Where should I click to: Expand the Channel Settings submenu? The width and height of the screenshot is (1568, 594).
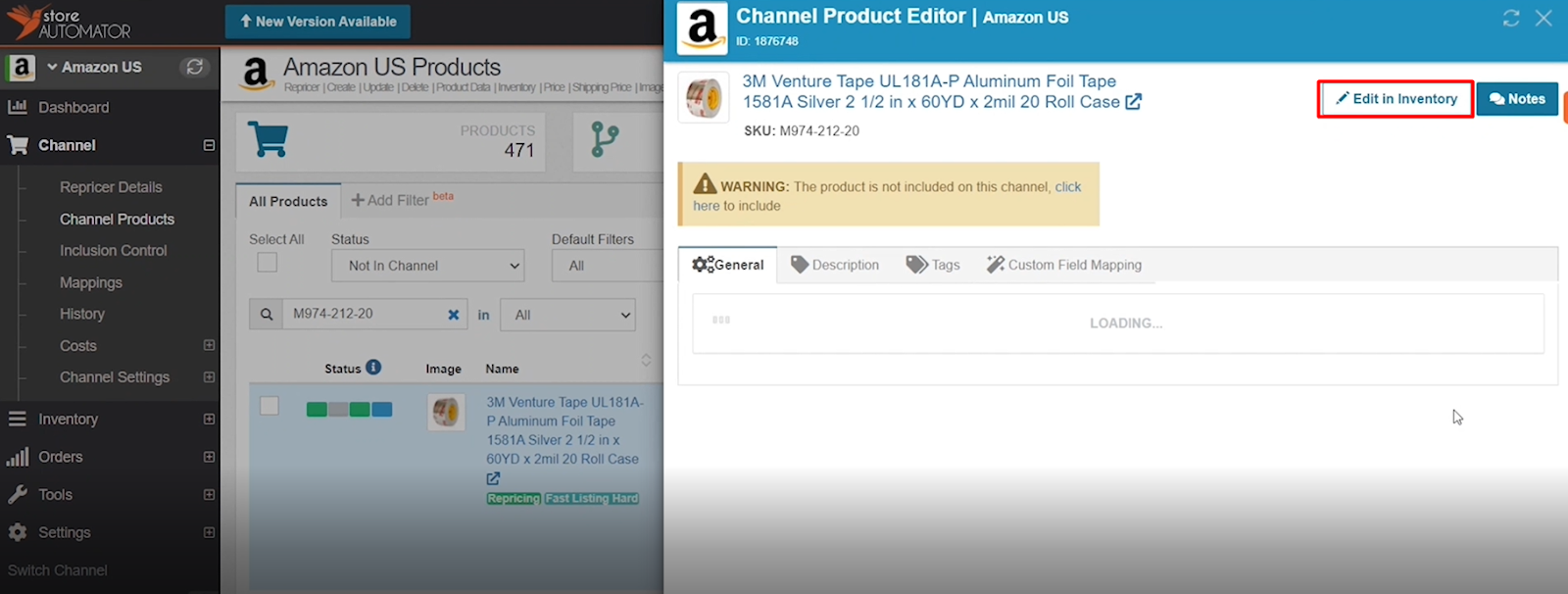209,376
